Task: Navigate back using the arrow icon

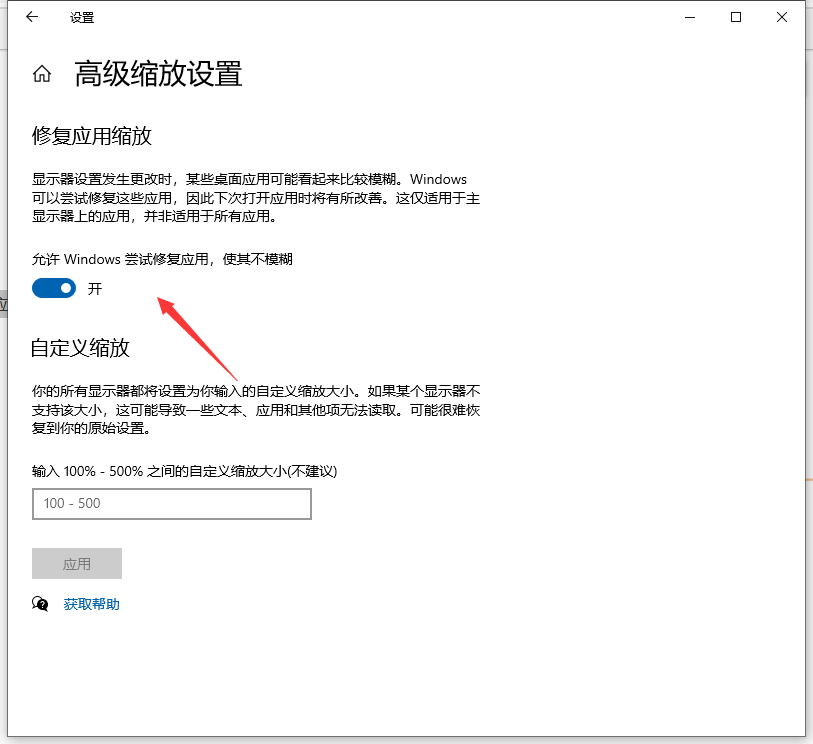Action: [30, 17]
